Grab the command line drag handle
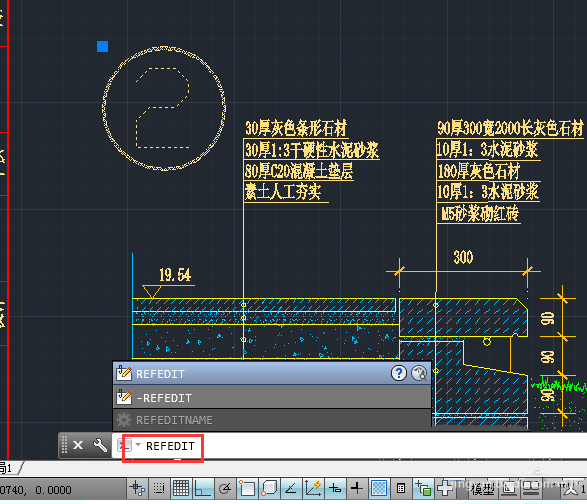Screen dimensions: 587x504 pos(64,445)
